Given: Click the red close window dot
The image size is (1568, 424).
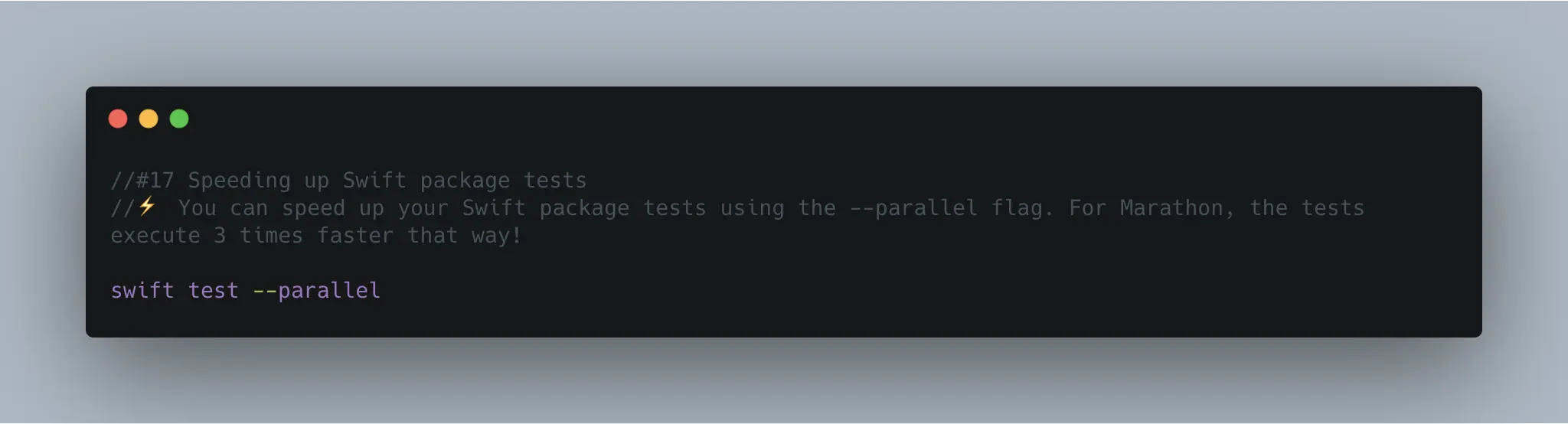Looking at the screenshot, I should 118,119.
